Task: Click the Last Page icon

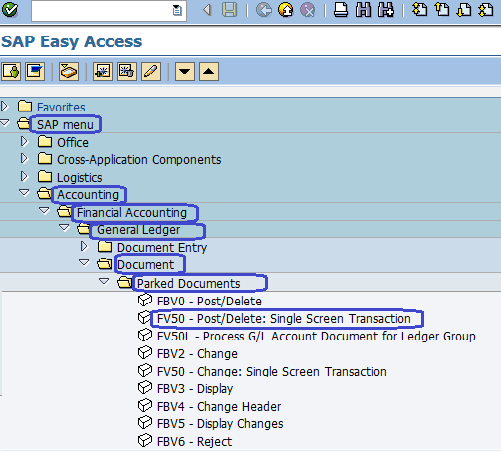Action: [x=486, y=10]
